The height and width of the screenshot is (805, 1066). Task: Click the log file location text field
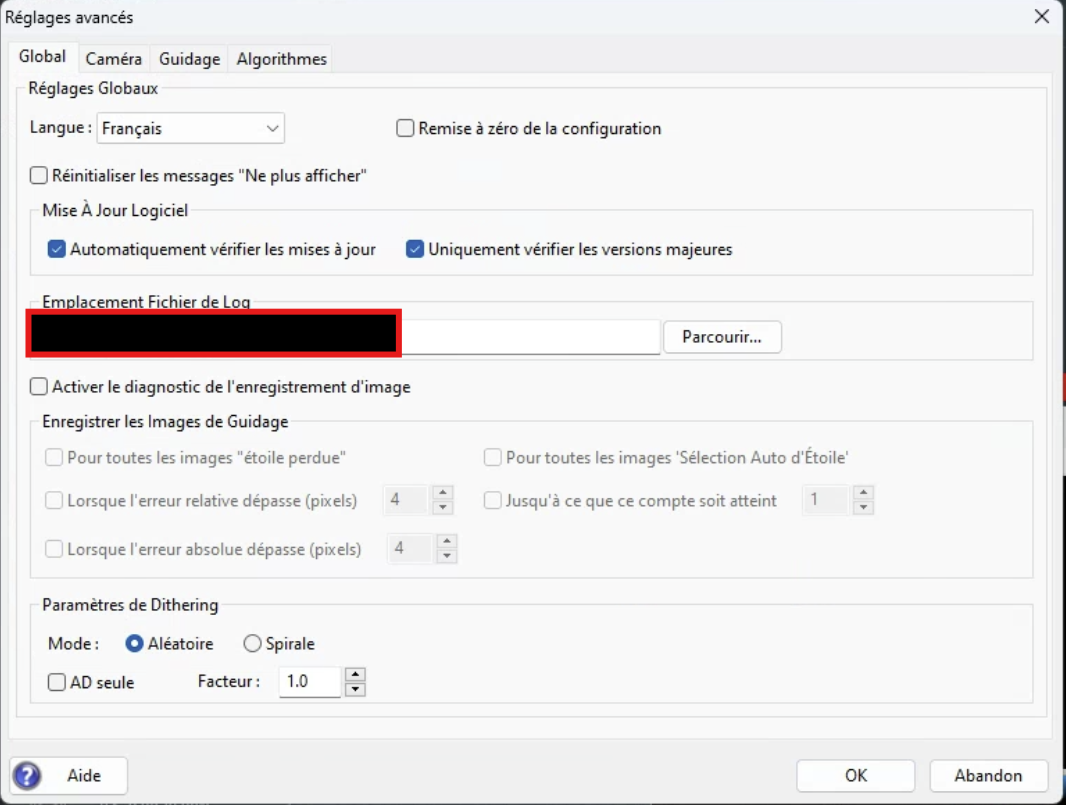pyautogui.click(x=345, y=337)
